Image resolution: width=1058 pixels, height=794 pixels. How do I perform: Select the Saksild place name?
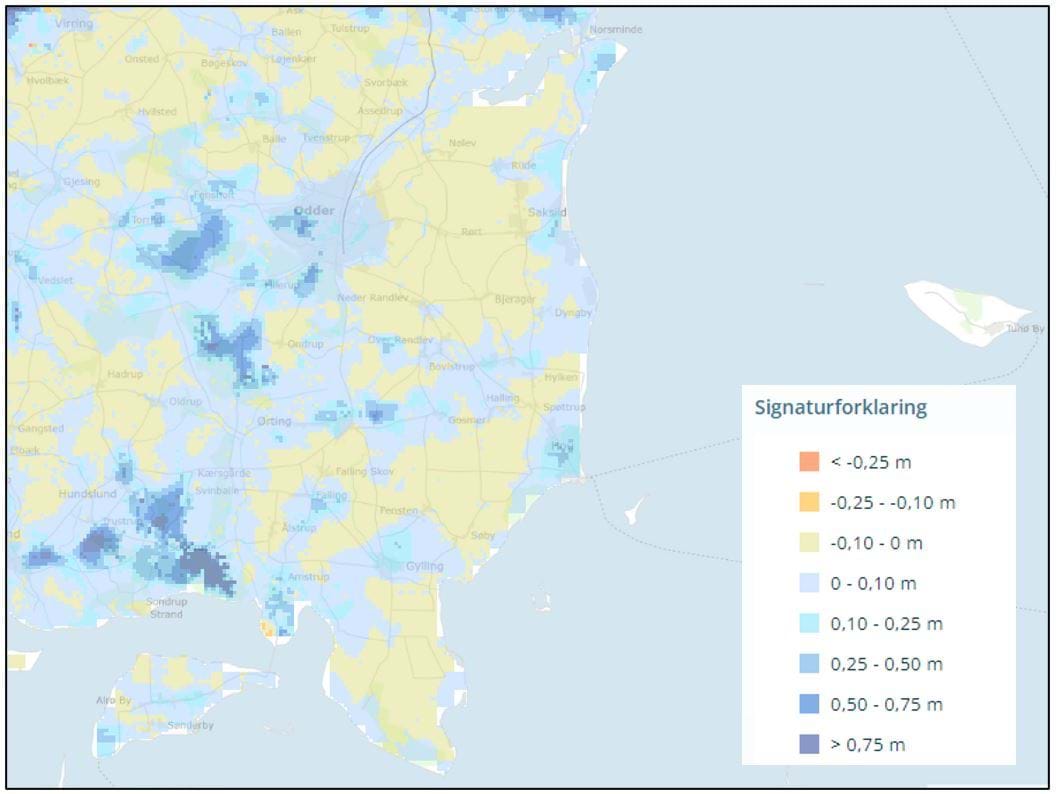point(549,213)
